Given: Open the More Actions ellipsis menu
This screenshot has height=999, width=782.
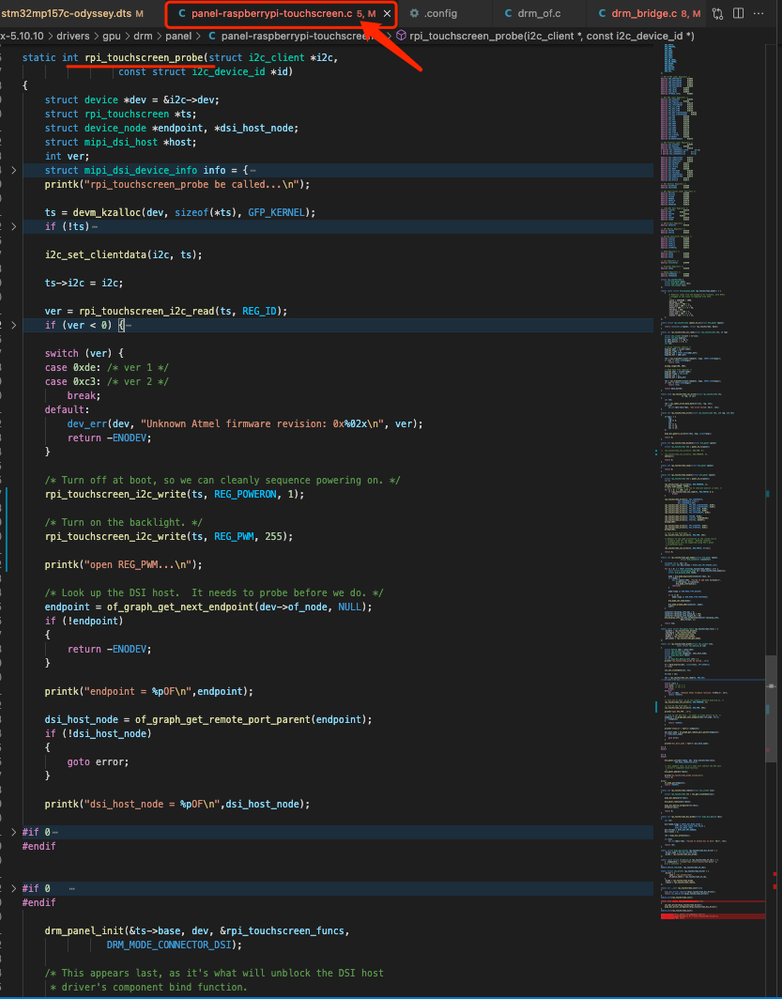Looking at the screenshot, I should coord(758,13).
